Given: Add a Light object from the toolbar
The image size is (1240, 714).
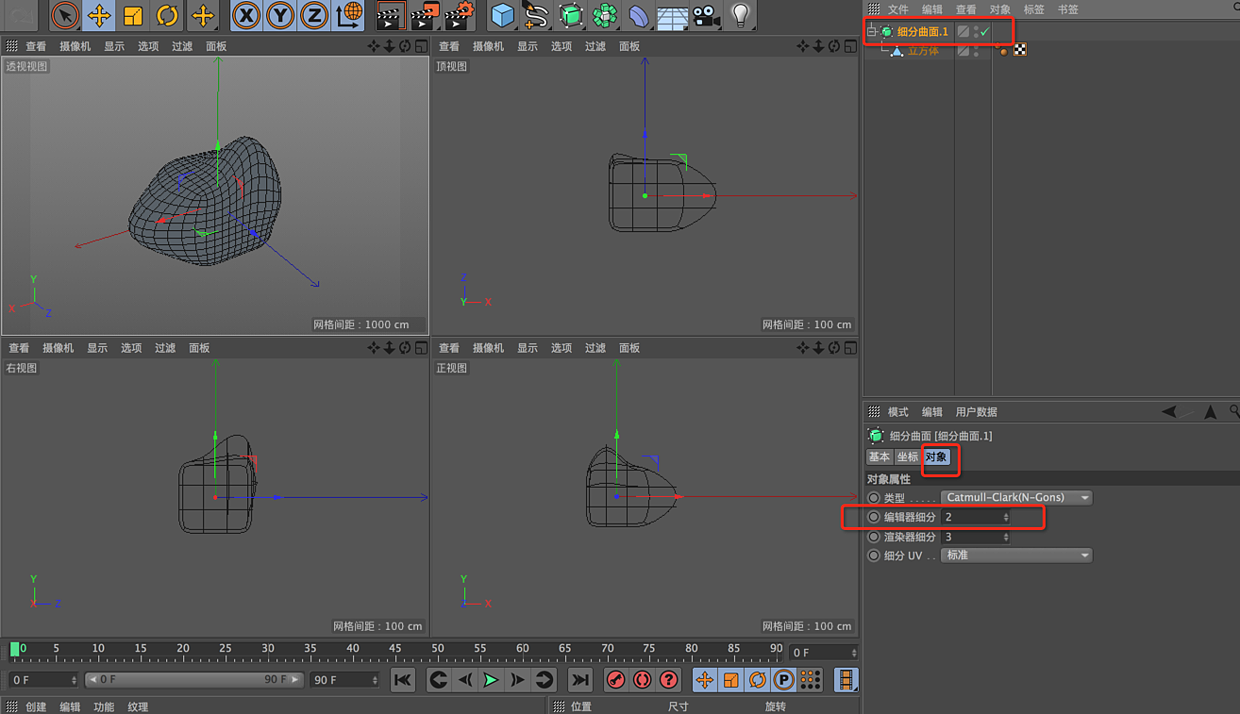Looking at the screenshot, I should [x=742, y=16].
